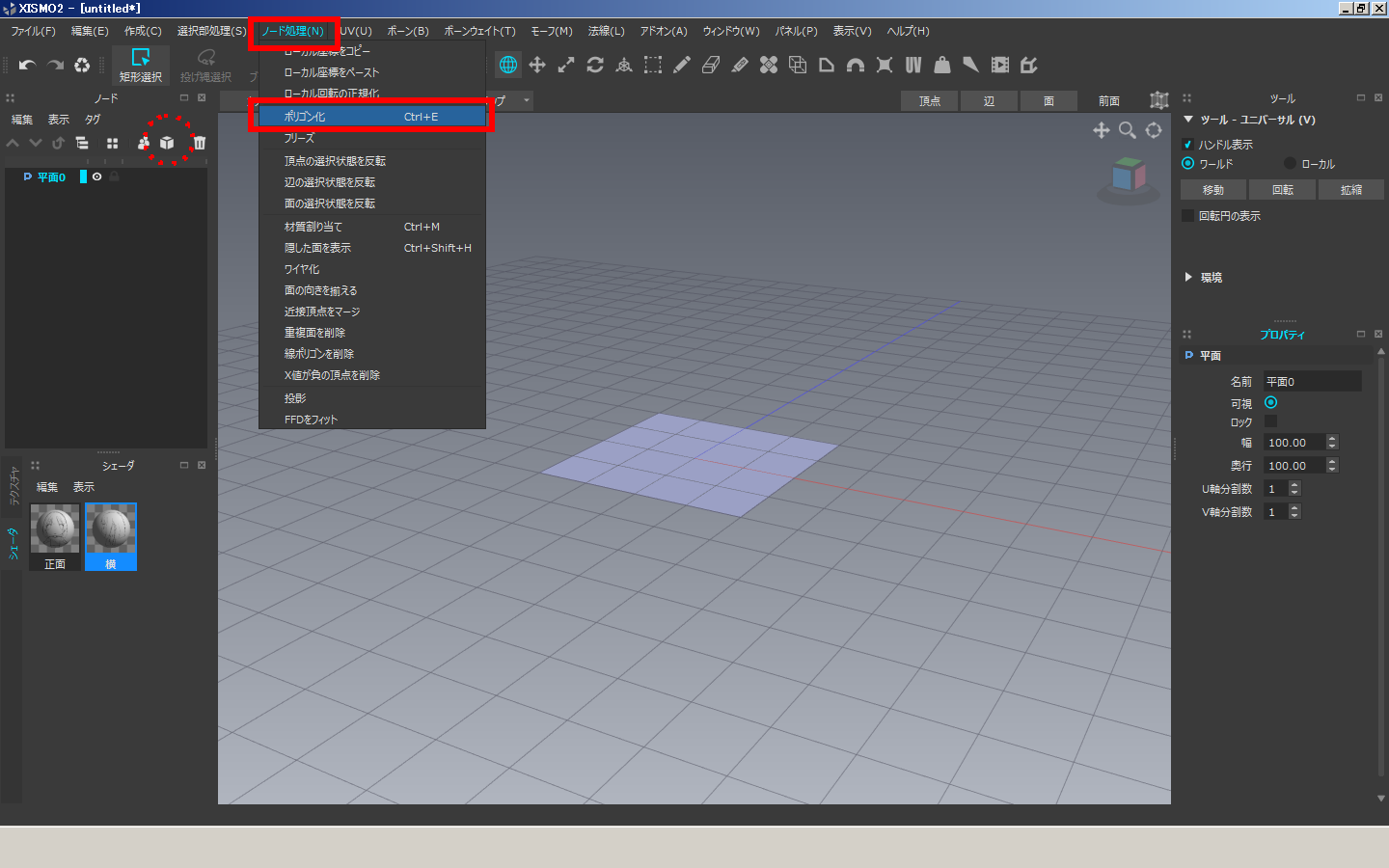The image size is (1389, 868).
Task: Activate the globe universal tool icon
Action: click(508, 65)
